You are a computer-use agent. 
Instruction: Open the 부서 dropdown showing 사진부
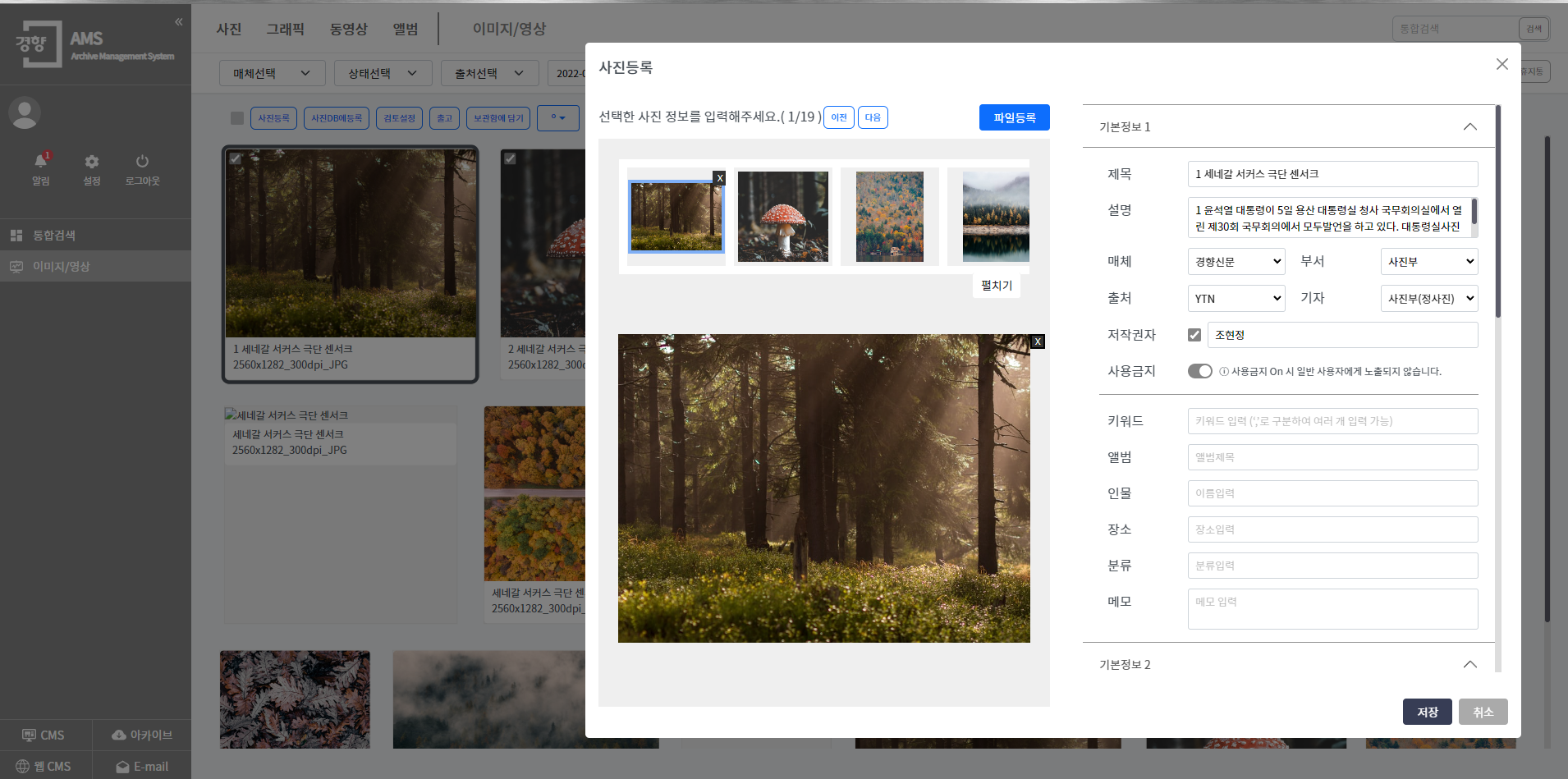[x=1429, y=262]
